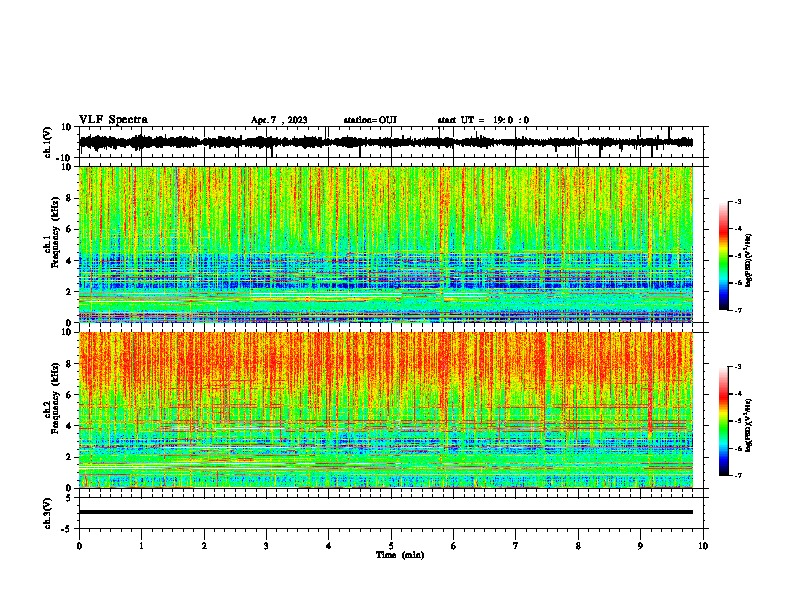Image resolution: width=792 pixels, height=612 pixels.
Task: Click the "ch.1(V)" waveform axis label
Action: (48, 142)
